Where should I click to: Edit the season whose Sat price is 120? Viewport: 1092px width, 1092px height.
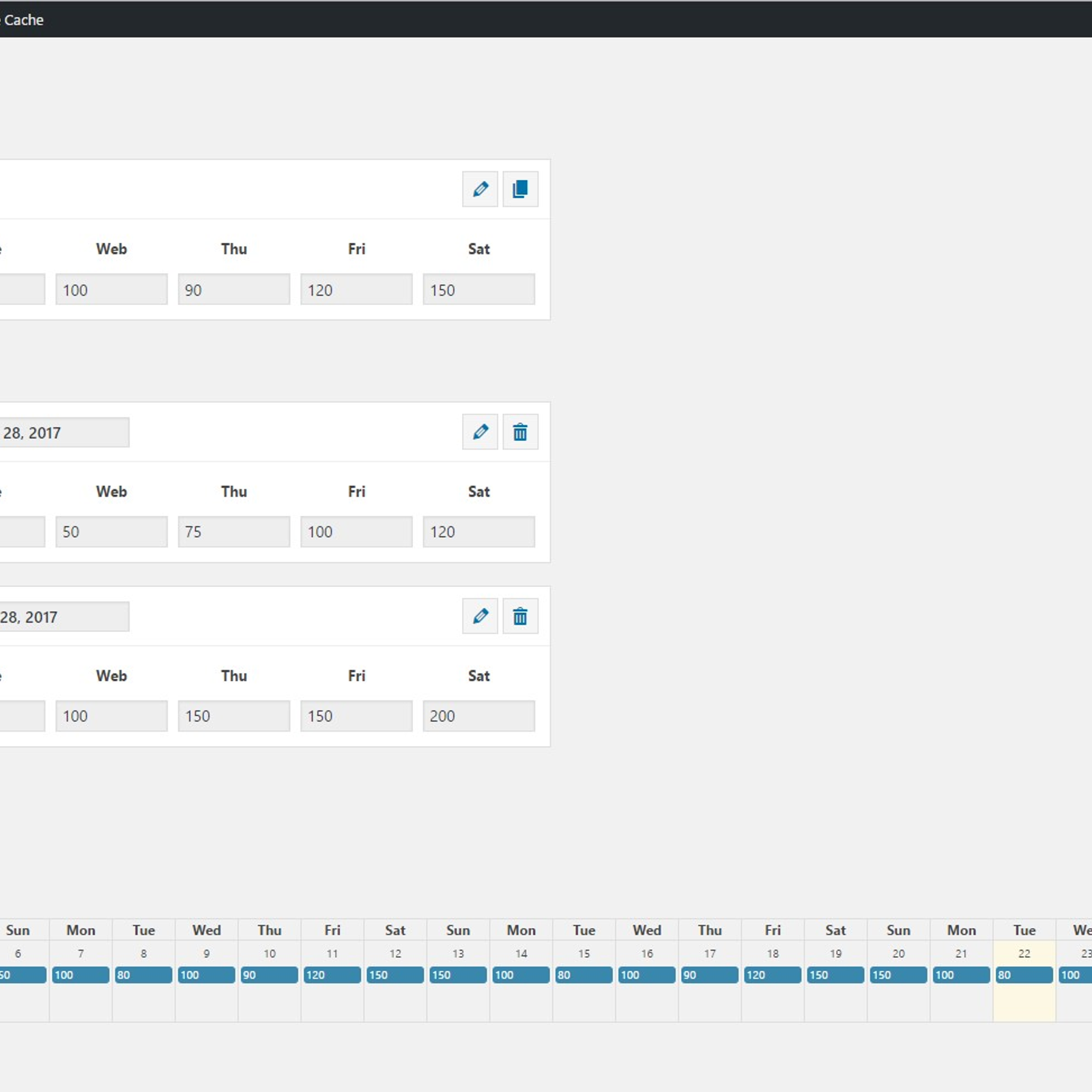tap(480, 432)
